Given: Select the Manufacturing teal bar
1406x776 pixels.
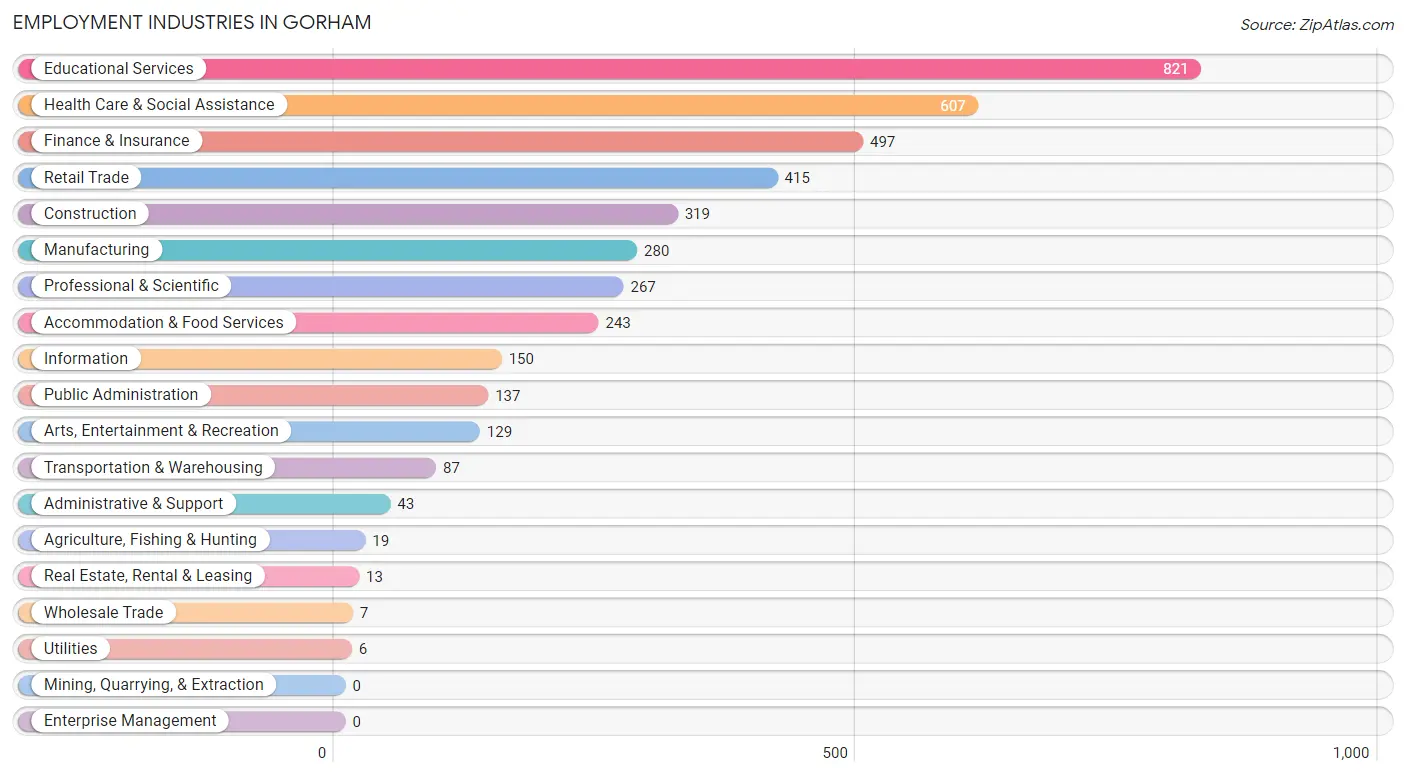Looking at the screenshot, I should 327,250.
